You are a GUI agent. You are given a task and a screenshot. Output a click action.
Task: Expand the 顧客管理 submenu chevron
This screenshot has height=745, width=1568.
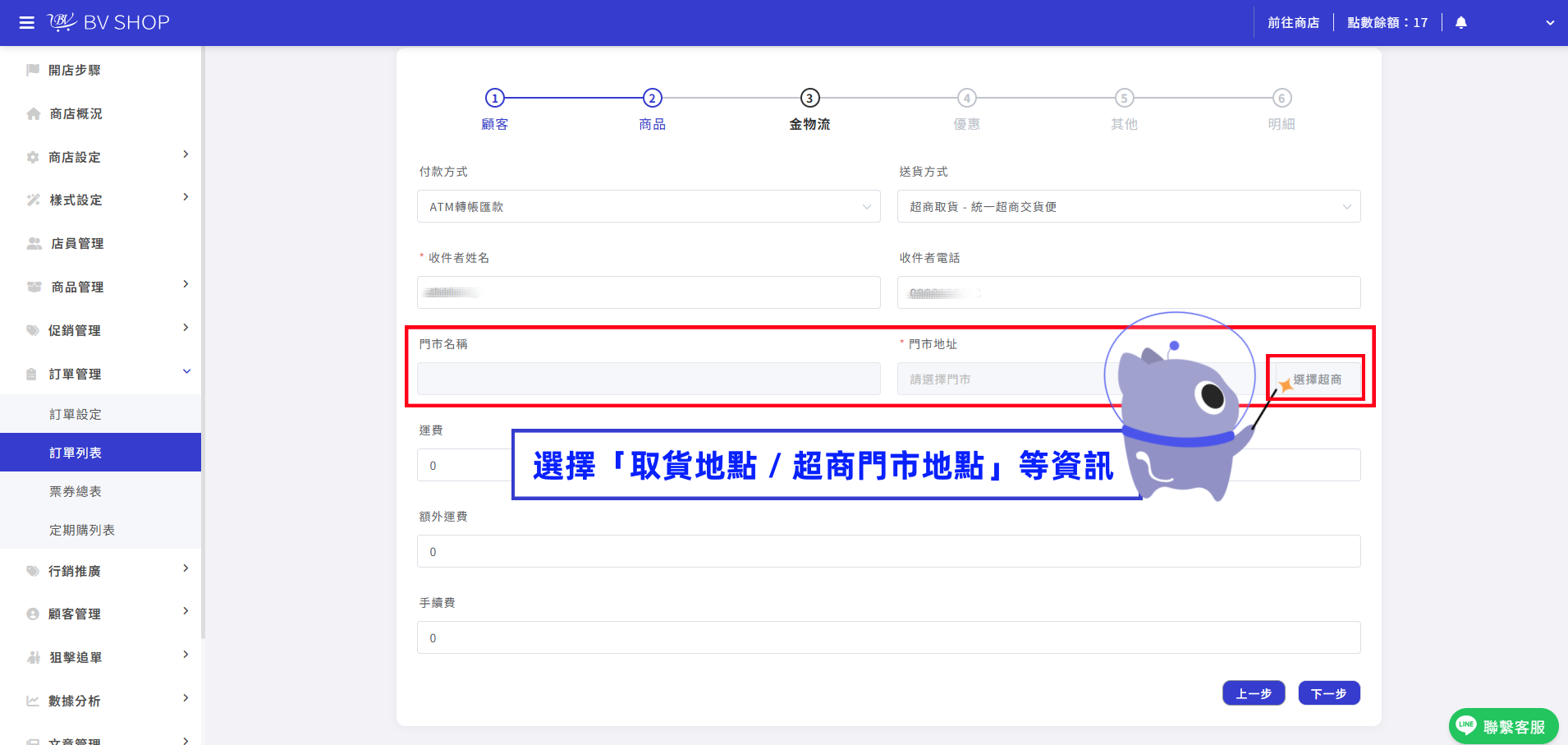pyautogui.click(x=186, y=611)
